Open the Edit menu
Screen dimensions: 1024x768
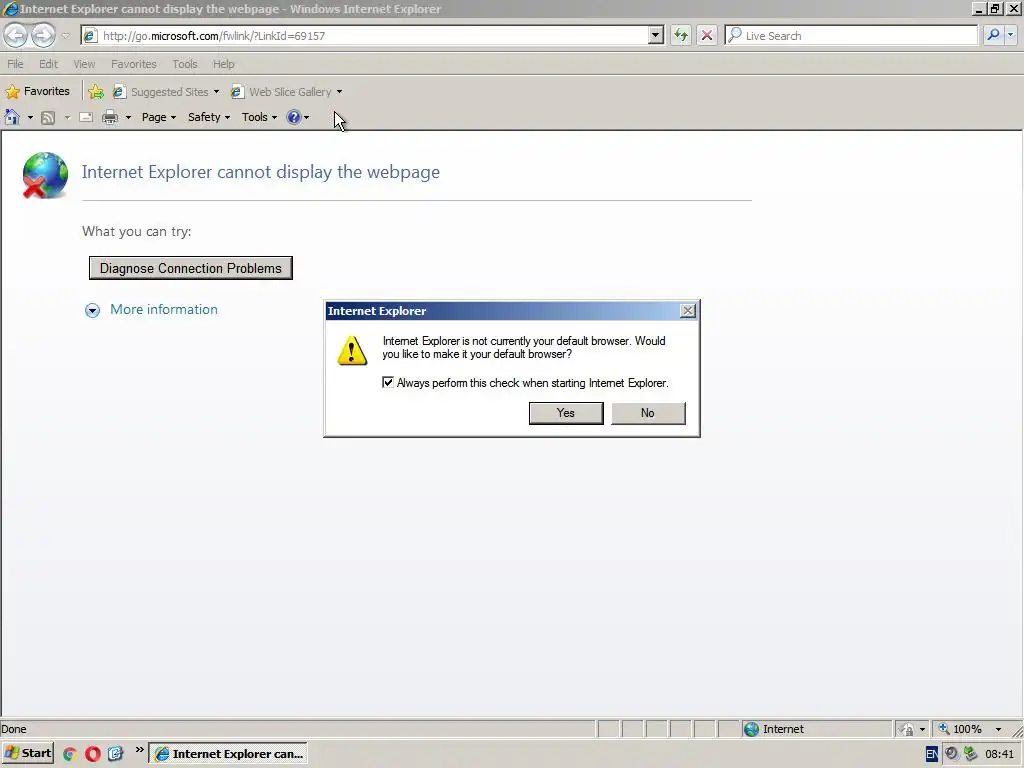[48, 64]
